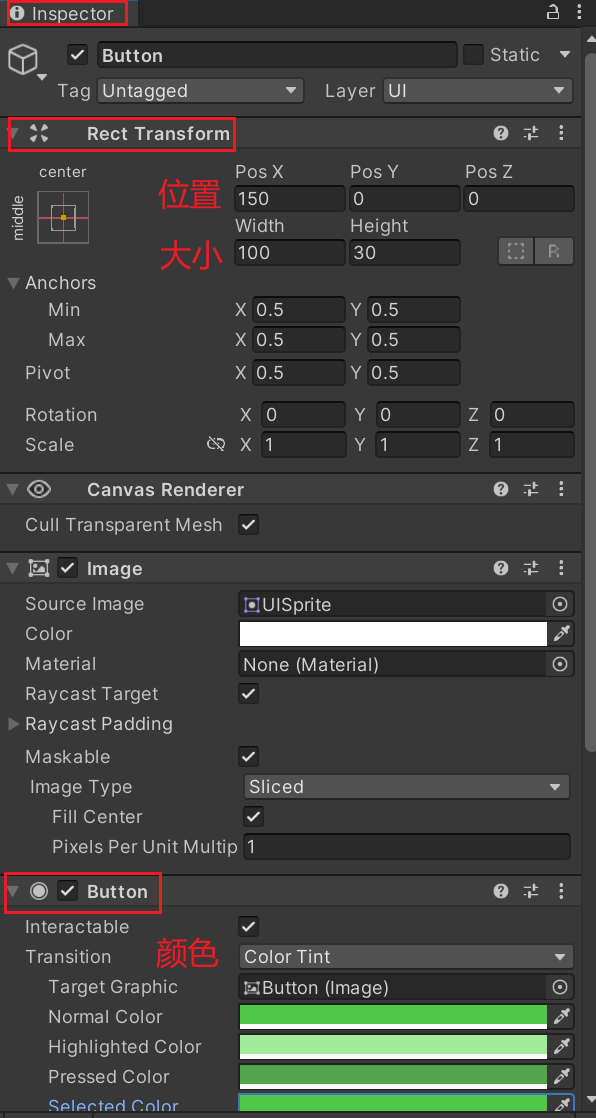Click the Width field

tap(289, 252)
